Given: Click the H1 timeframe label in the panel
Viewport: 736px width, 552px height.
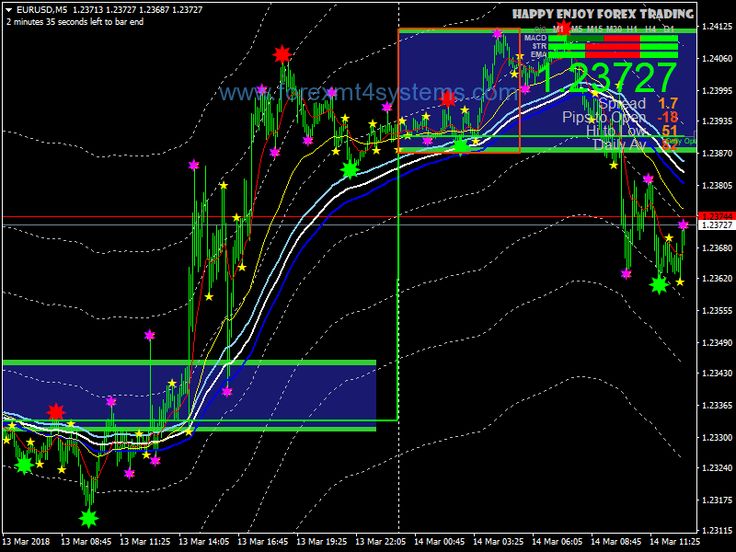Looking at the screenshot, I should (632, 29).
